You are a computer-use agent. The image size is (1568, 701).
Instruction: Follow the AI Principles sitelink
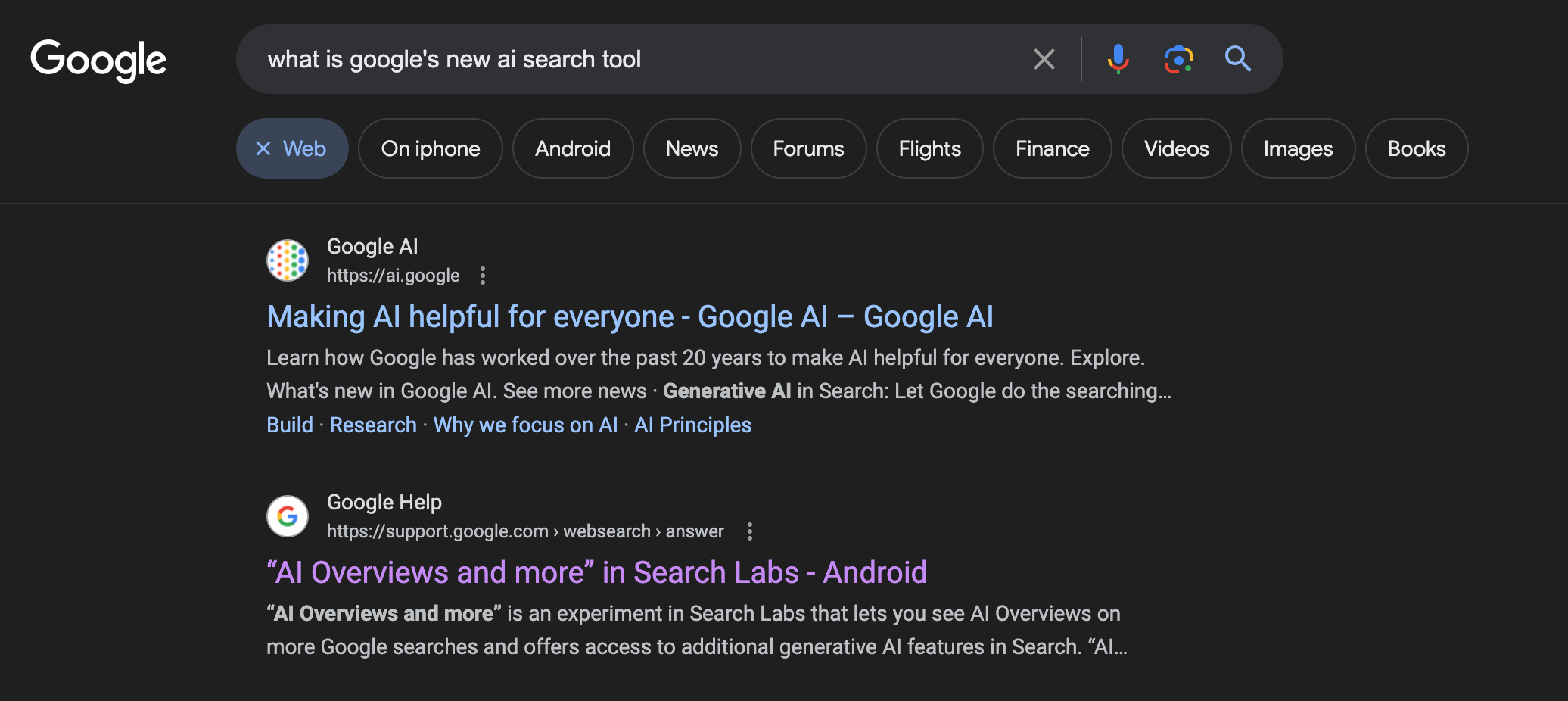(692, 425)
